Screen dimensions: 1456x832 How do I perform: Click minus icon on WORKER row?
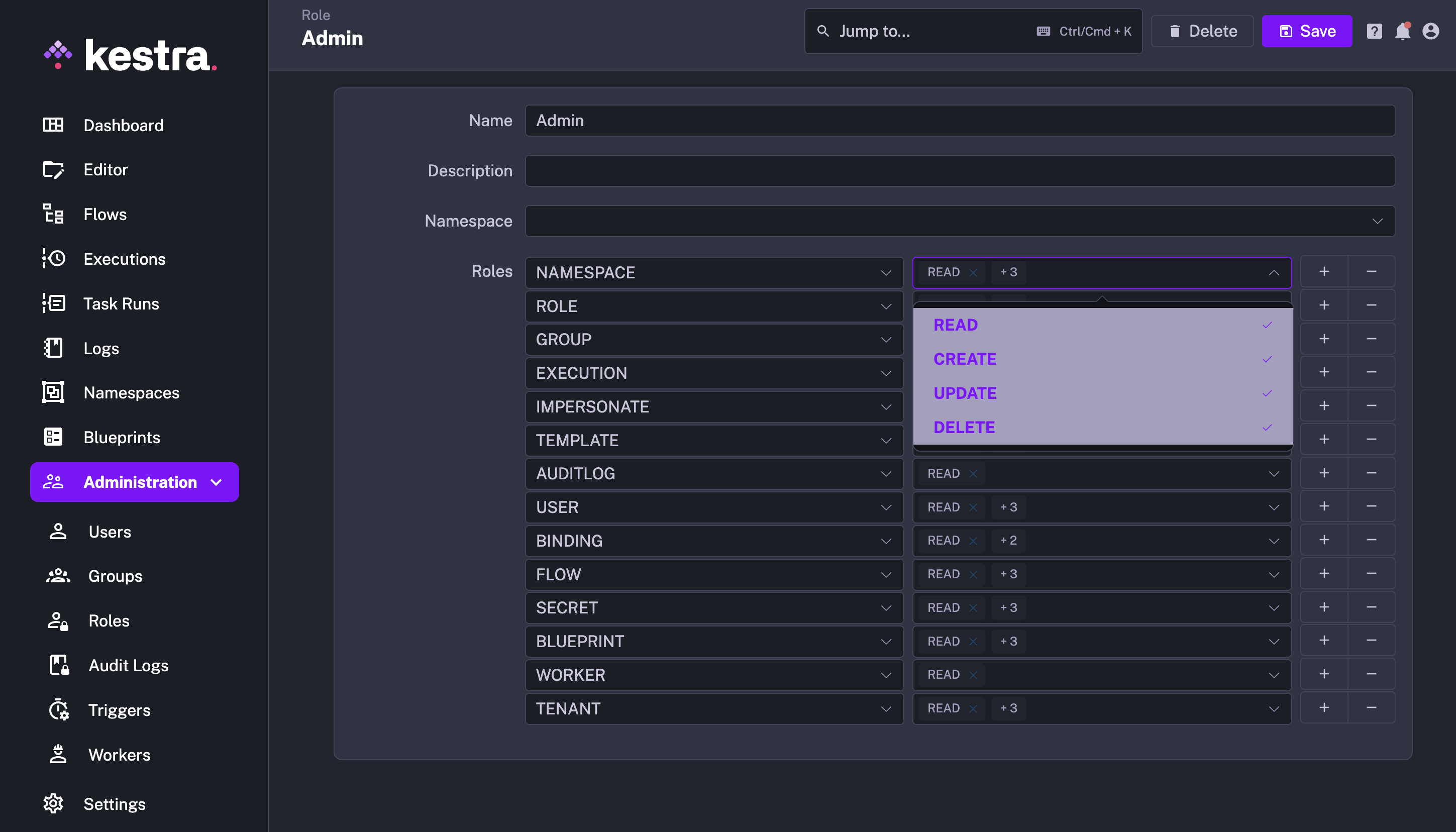click(1371, 674)
